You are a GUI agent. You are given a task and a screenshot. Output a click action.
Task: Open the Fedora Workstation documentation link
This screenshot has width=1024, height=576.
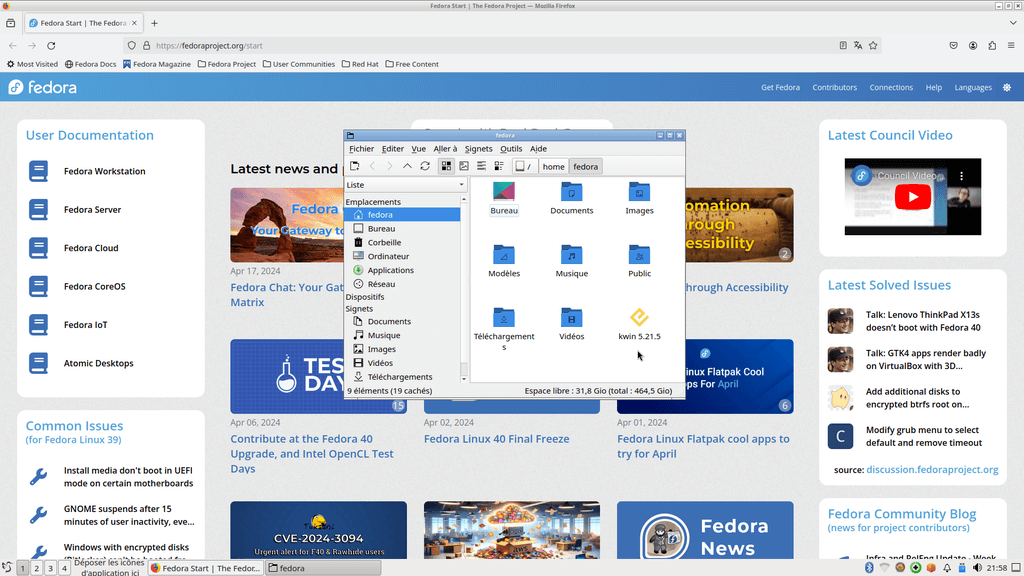(x=104, y=171)
